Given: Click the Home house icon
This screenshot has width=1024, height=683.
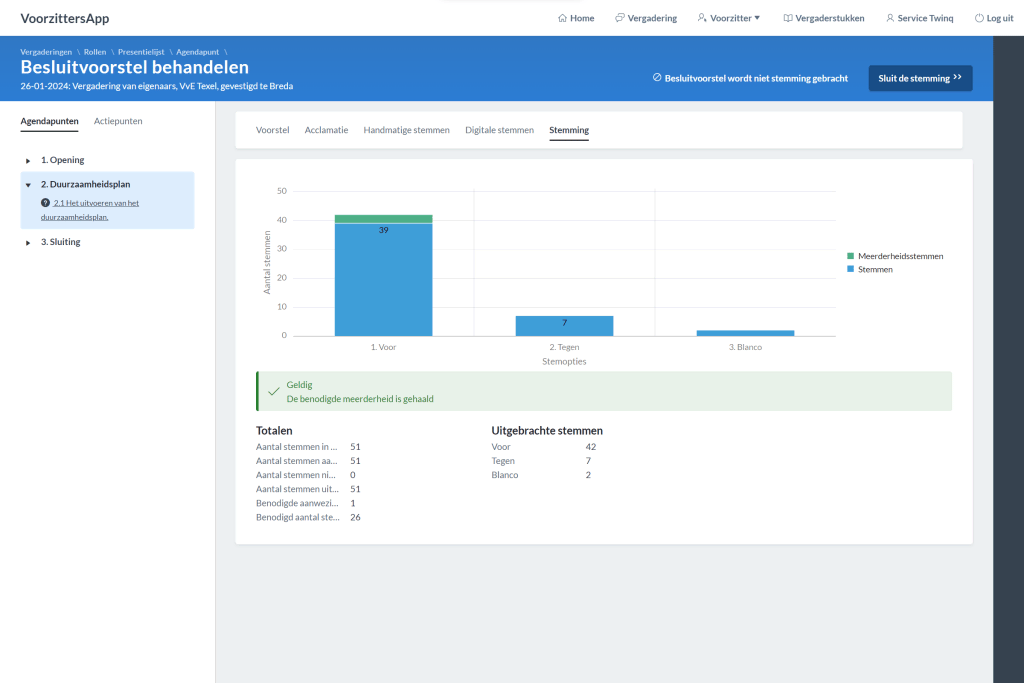Looking at the screenshot, I should 563,18.
